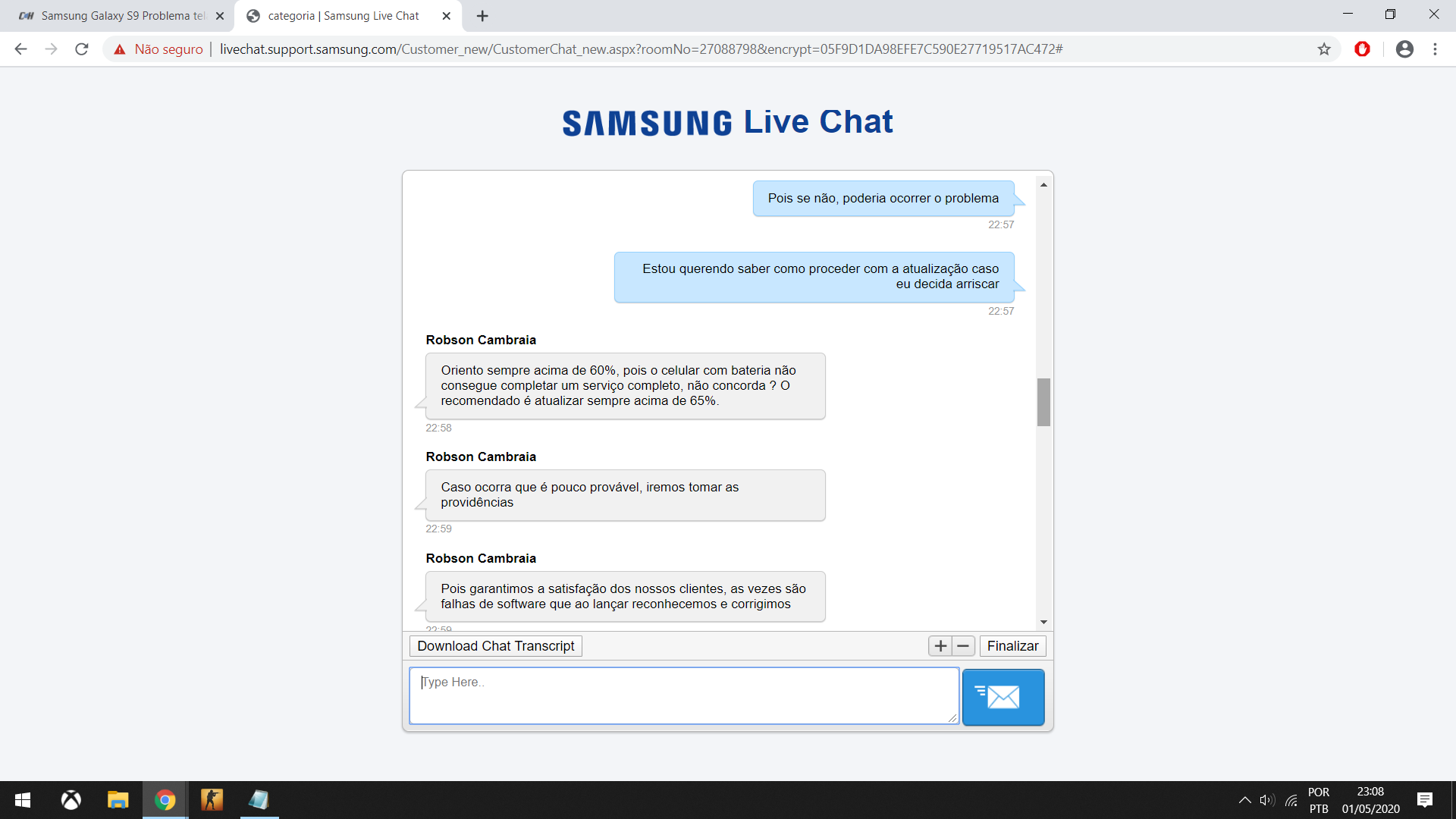Click the Not Secure warning icon
Screen dimensions: 1456x819
coord(120,49)
